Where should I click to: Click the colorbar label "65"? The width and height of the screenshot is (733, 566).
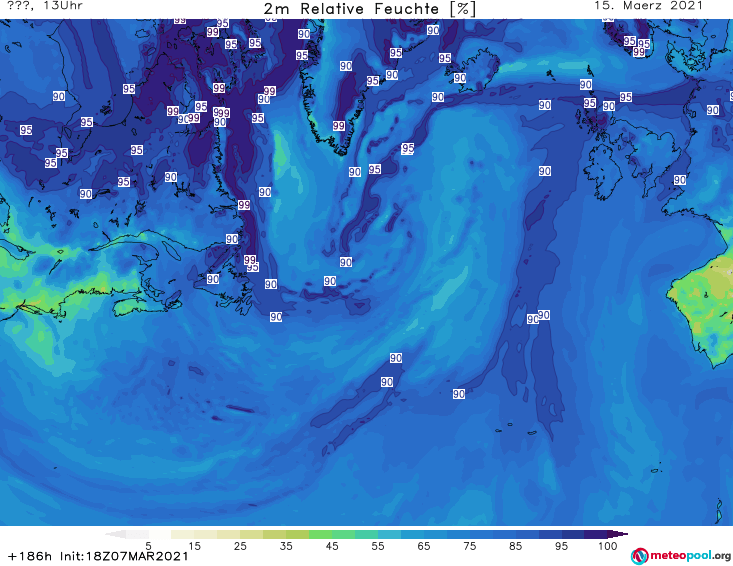click(x=424, y=546)
